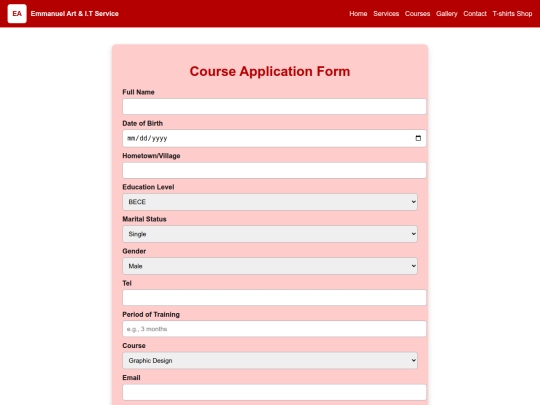Focus the Full Name input field
This screenshot has height=405, width=540.
click(274, 106)
